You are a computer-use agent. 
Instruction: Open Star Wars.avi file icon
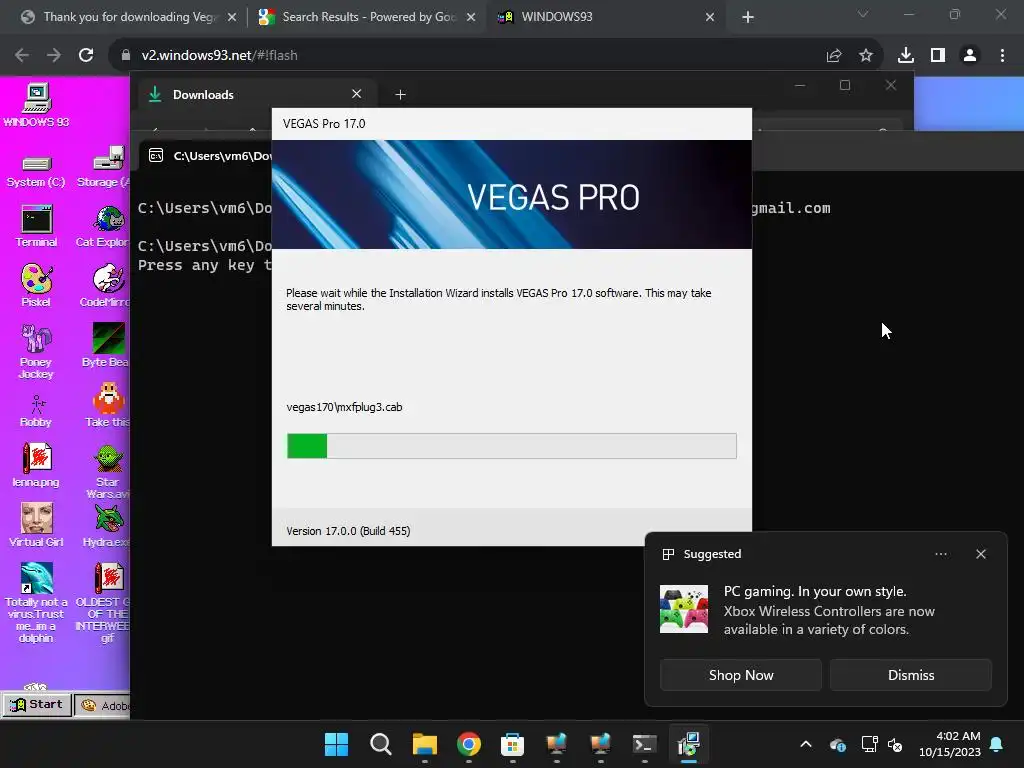pyautogui.click(x=108, y=472)
